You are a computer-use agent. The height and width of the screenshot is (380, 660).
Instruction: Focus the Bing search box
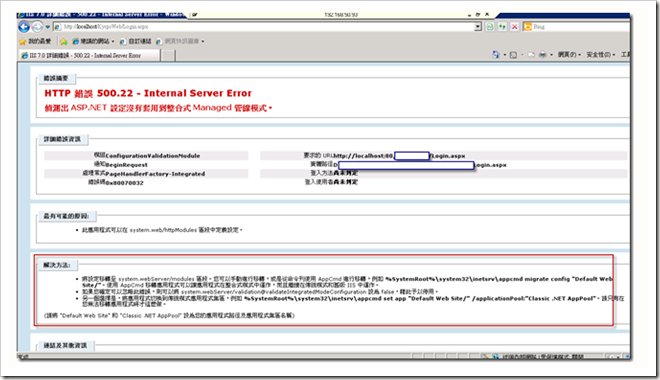pyautogui.click(x=581, y=27)
